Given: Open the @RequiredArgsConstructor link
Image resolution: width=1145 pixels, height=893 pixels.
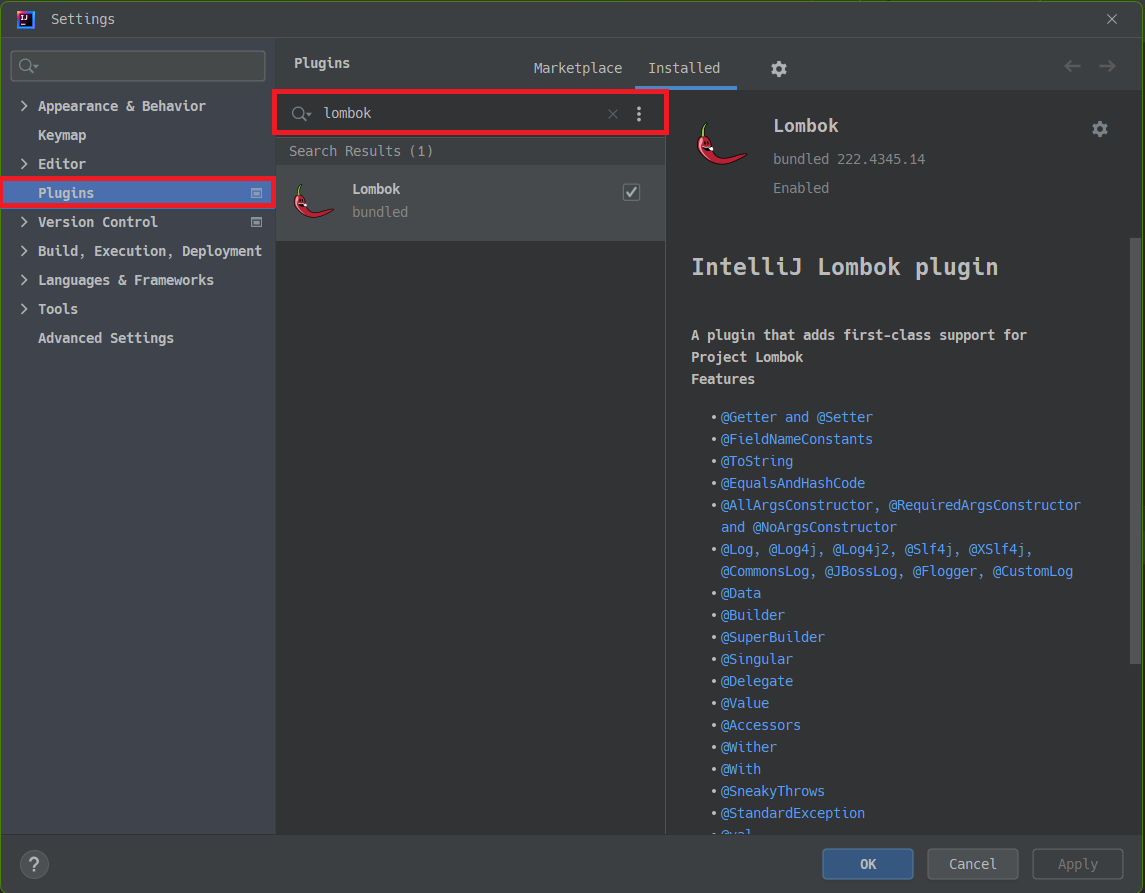Looking at the screenshot, I should pos(984,505).
